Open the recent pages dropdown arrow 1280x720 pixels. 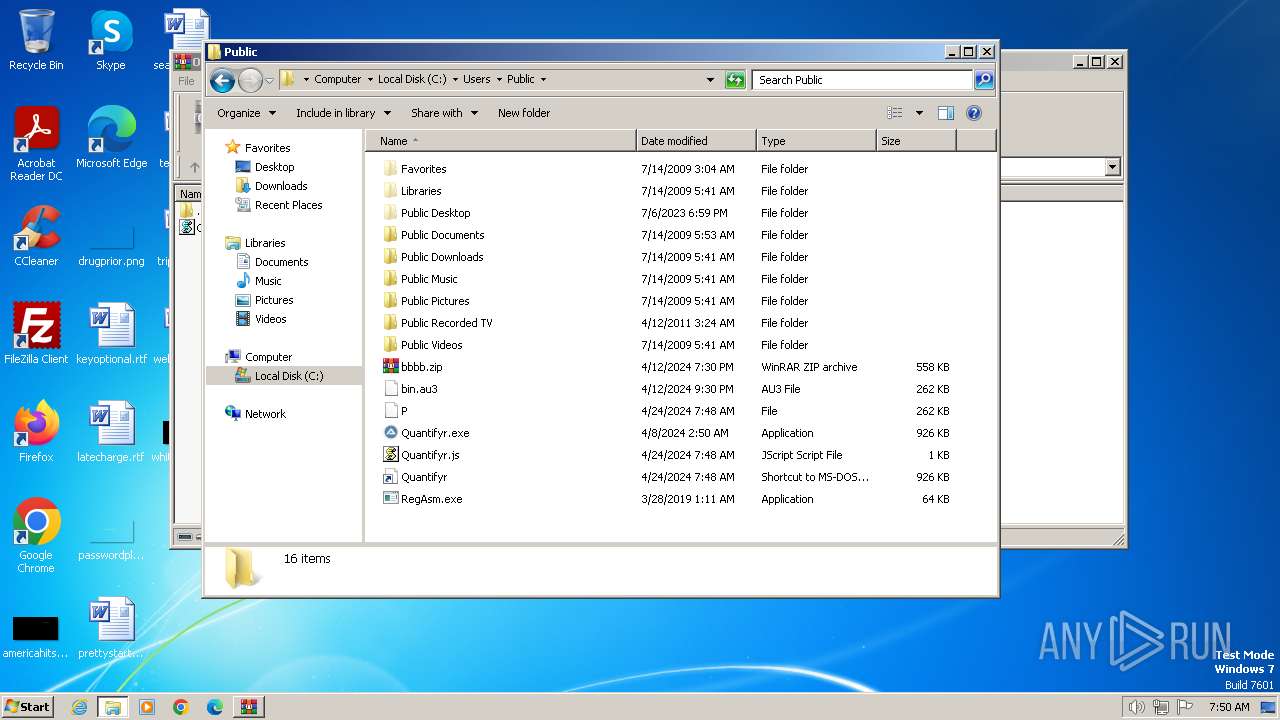269,80
